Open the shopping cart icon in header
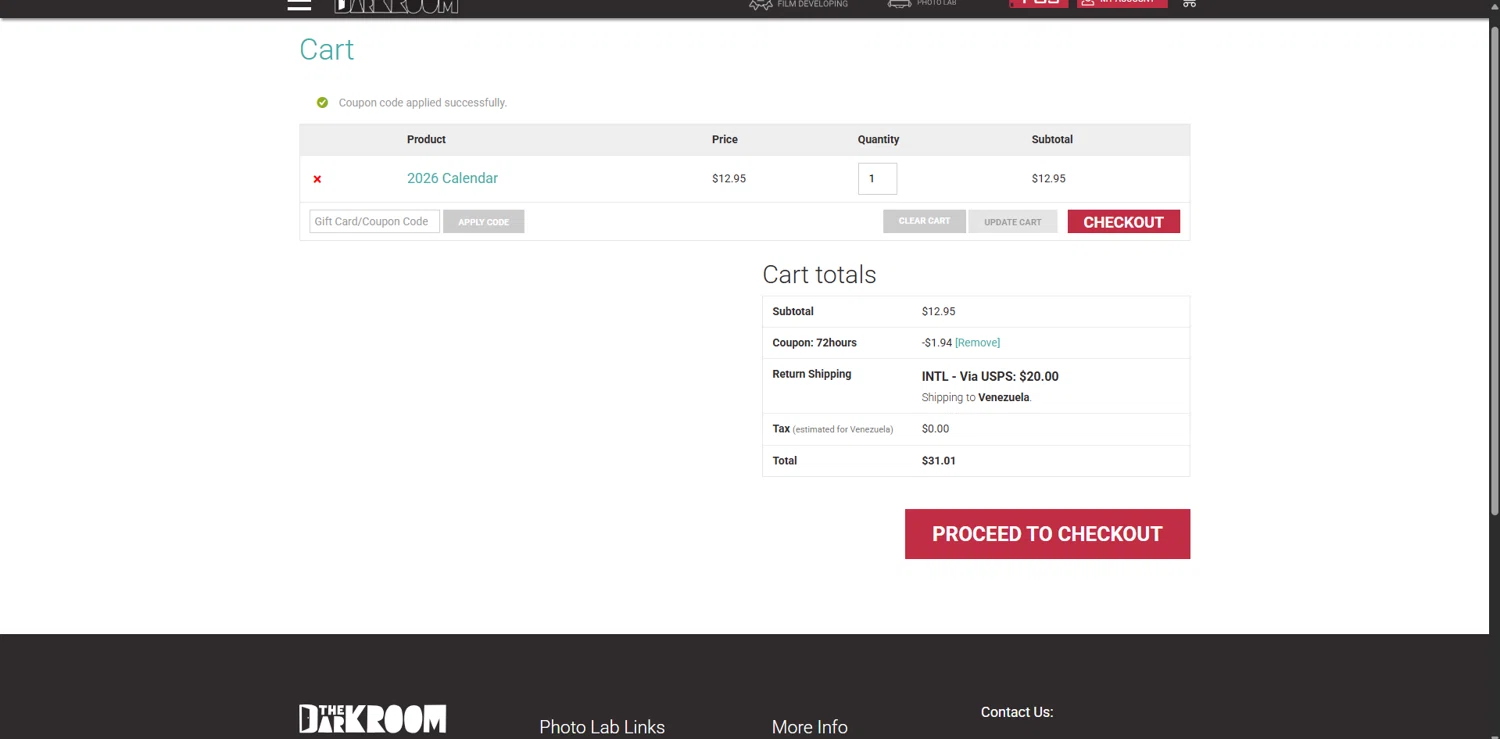The width and height of the screenshot is (1500, 739). point(1189,3)
